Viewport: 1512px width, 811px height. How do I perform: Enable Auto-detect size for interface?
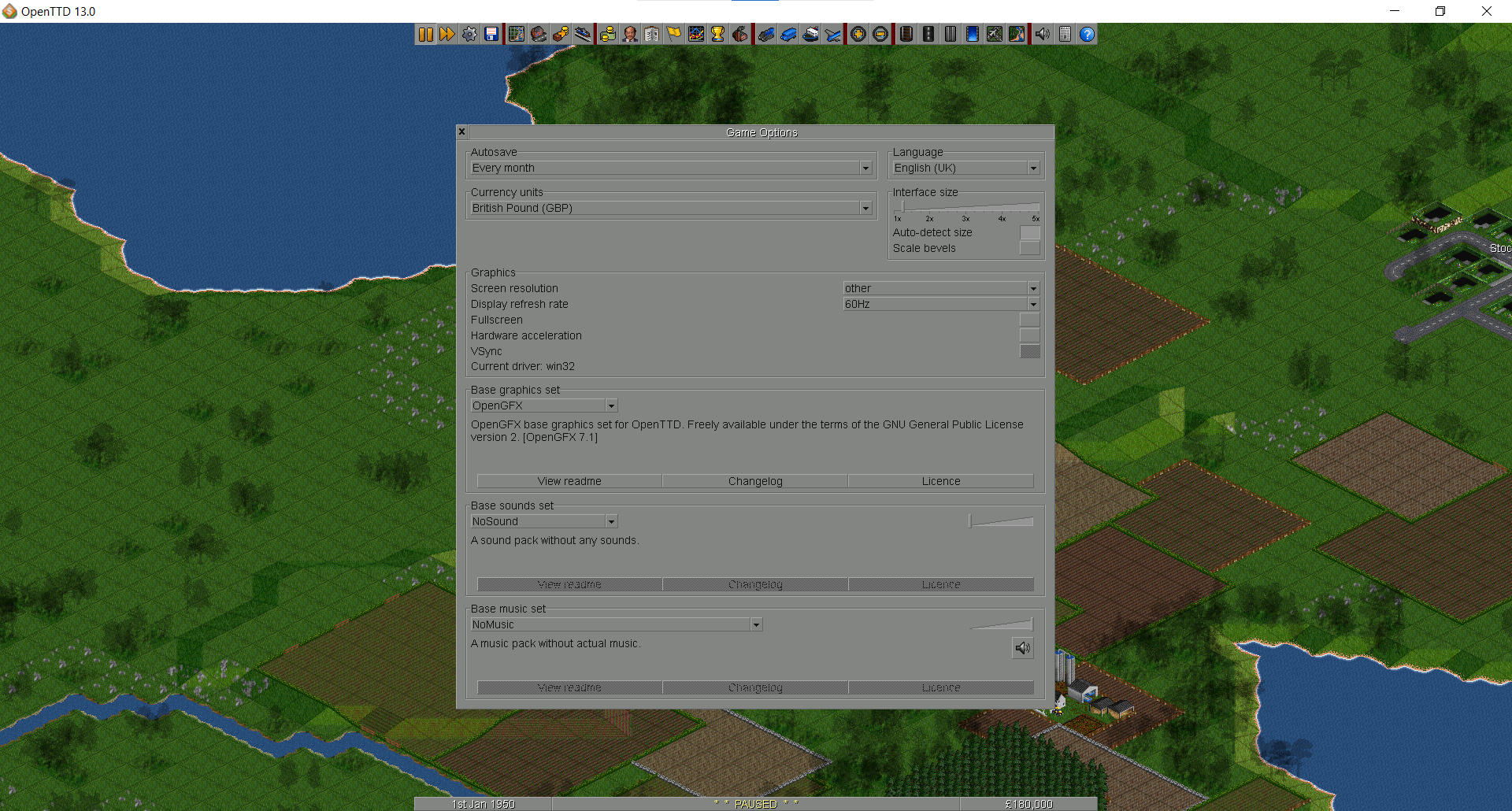pyautogui.click(x=1030, y=232)
